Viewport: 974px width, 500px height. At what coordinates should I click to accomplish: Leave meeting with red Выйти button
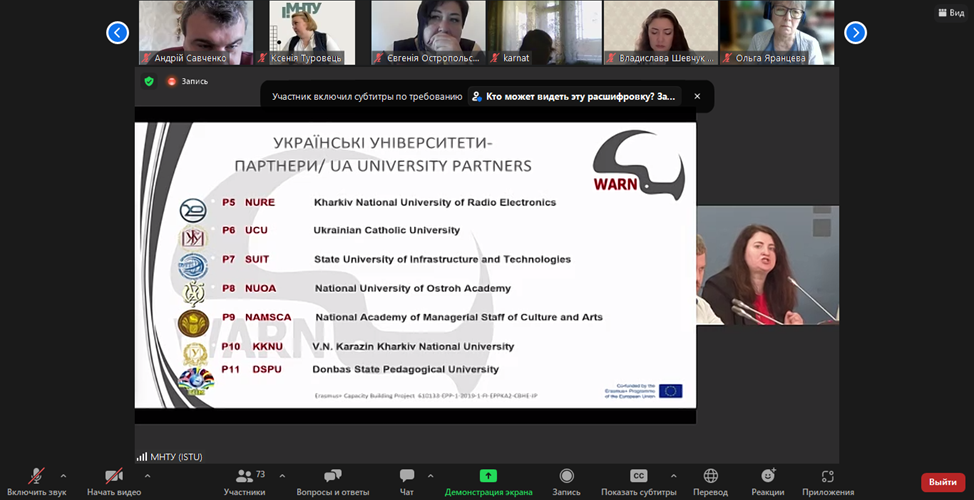(943, 482)
